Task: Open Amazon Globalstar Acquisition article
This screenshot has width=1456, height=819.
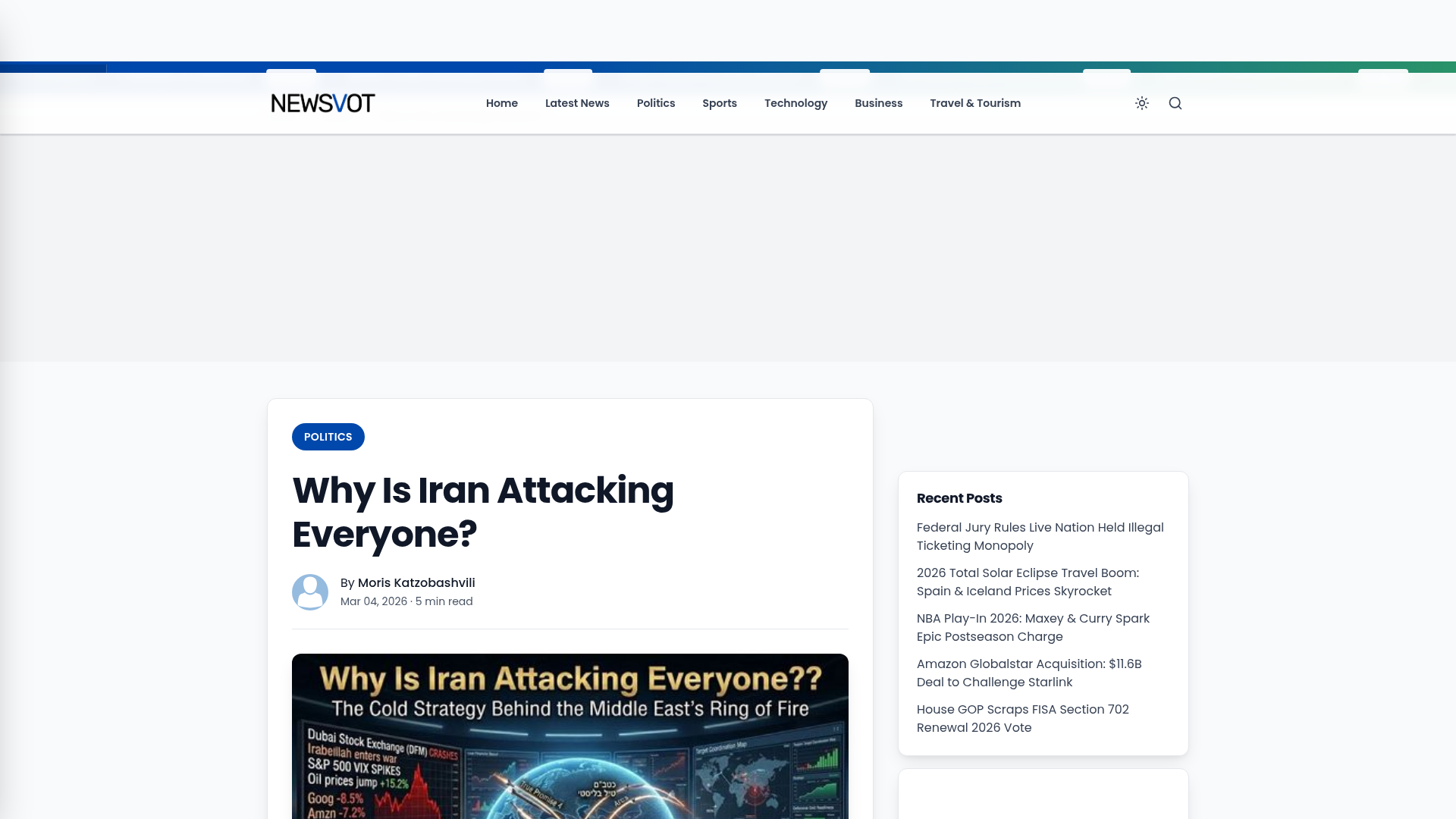Action: (1029, 673)
